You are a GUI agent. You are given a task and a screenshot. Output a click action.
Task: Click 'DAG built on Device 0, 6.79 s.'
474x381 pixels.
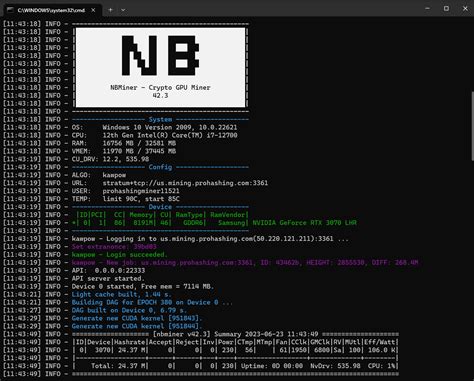coord(129,310)
